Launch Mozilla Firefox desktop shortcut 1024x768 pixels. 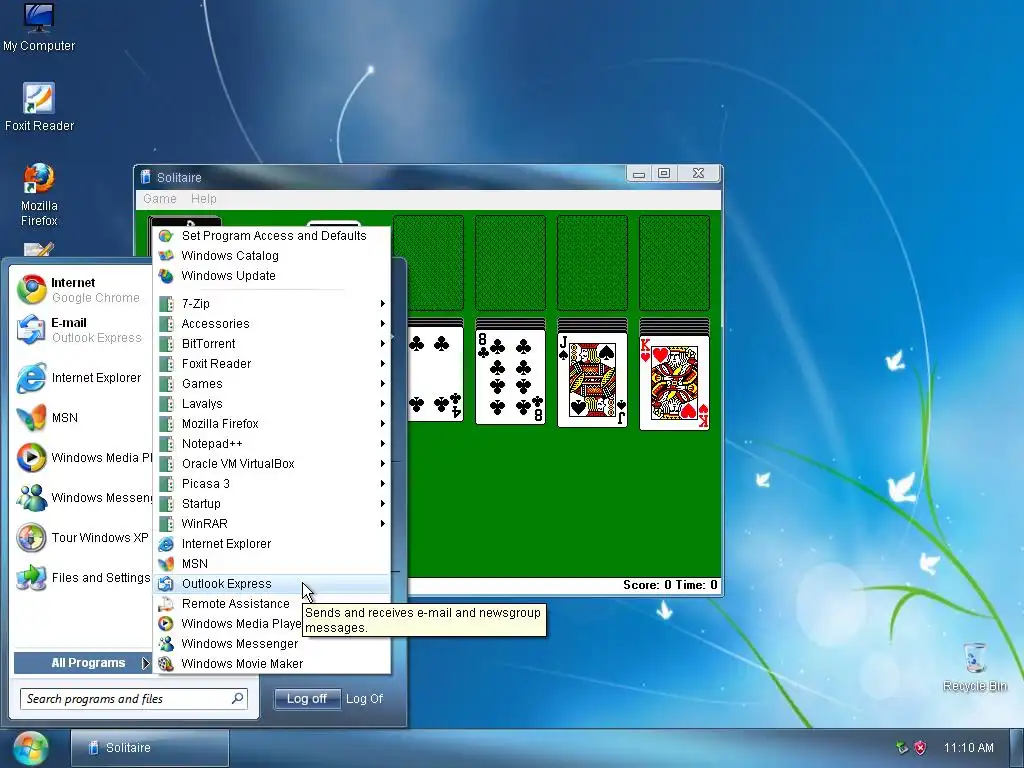pos(39,195)
